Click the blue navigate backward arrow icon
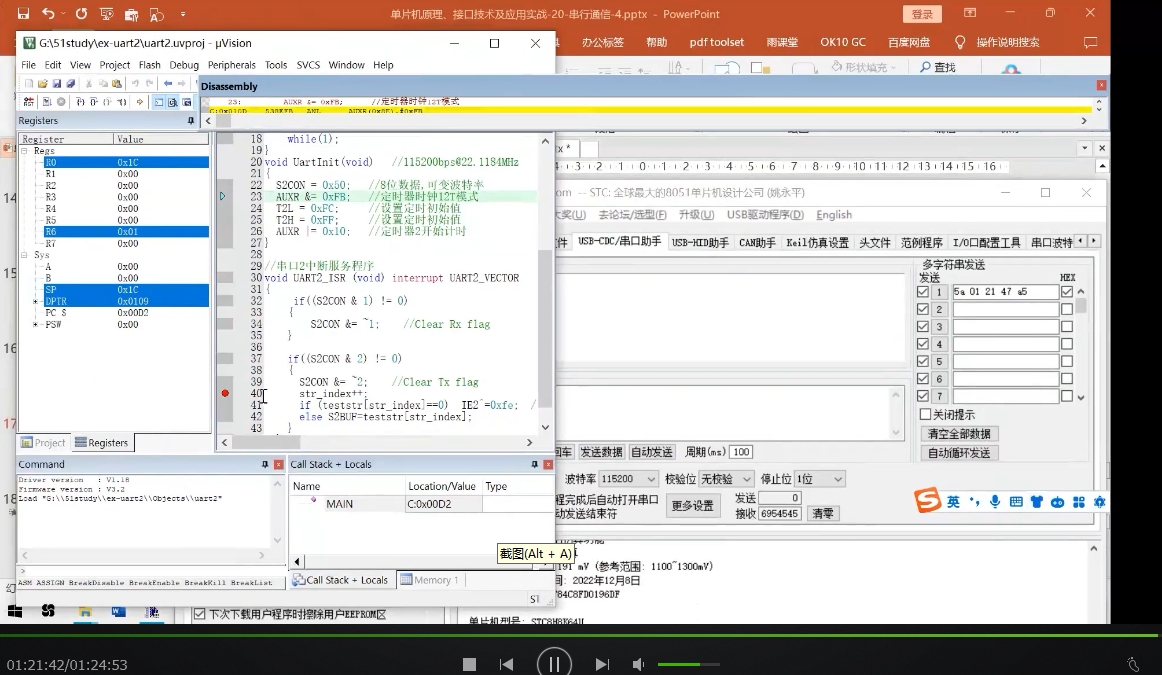The height and width of the screenshot is (675, 1162). coord(168,84)
